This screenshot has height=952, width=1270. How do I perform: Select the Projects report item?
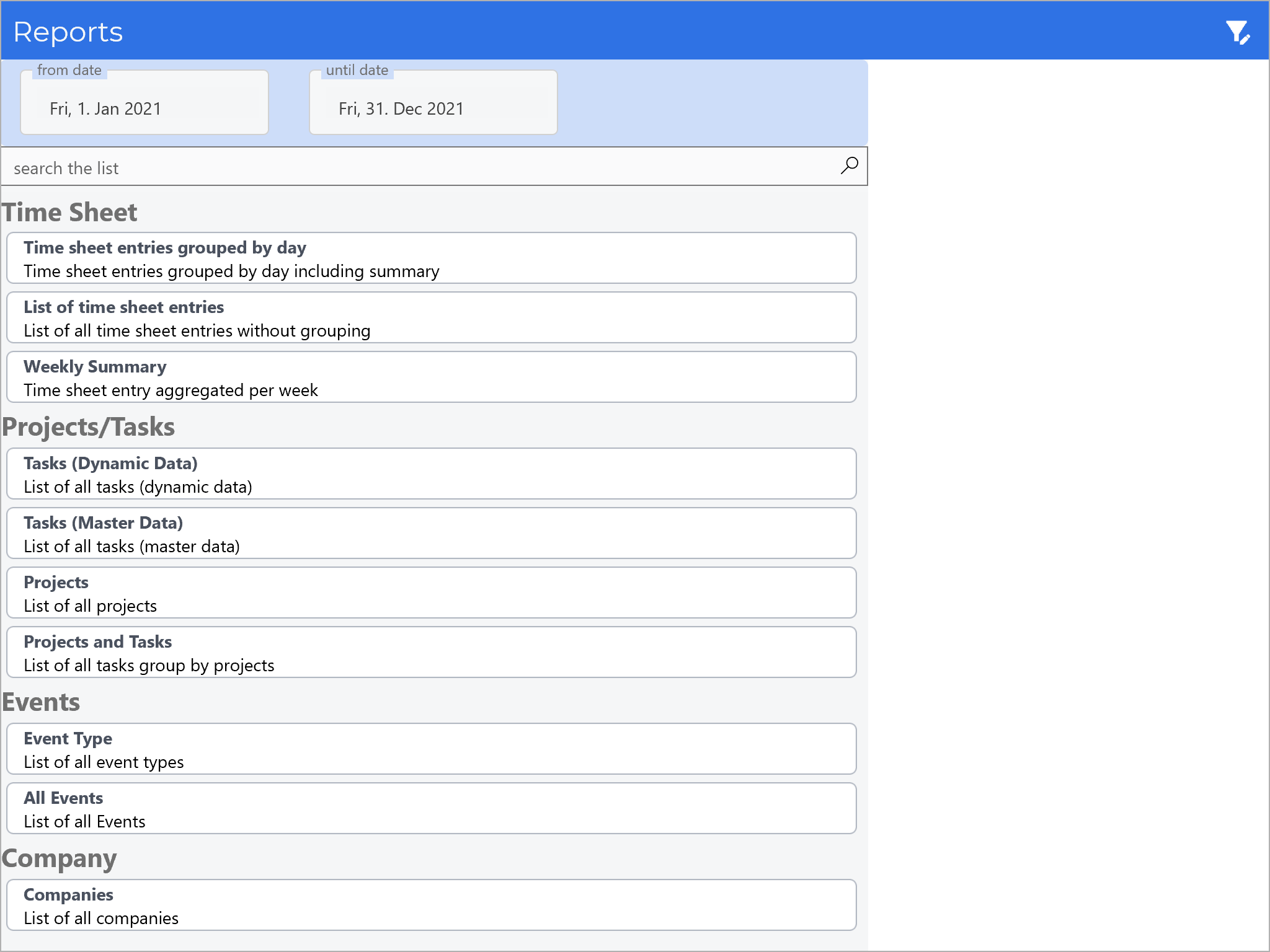(x=431, y=593)
